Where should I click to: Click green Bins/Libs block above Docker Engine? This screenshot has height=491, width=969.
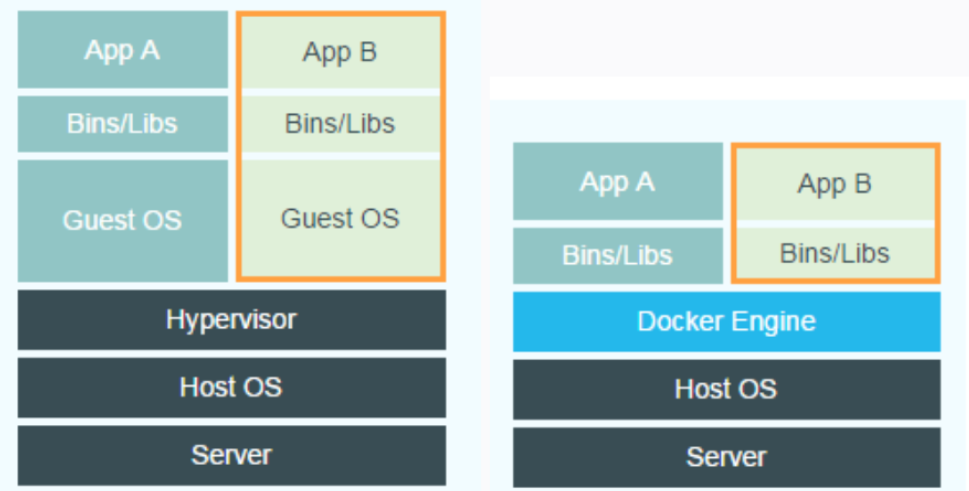[x=835, y=253]
